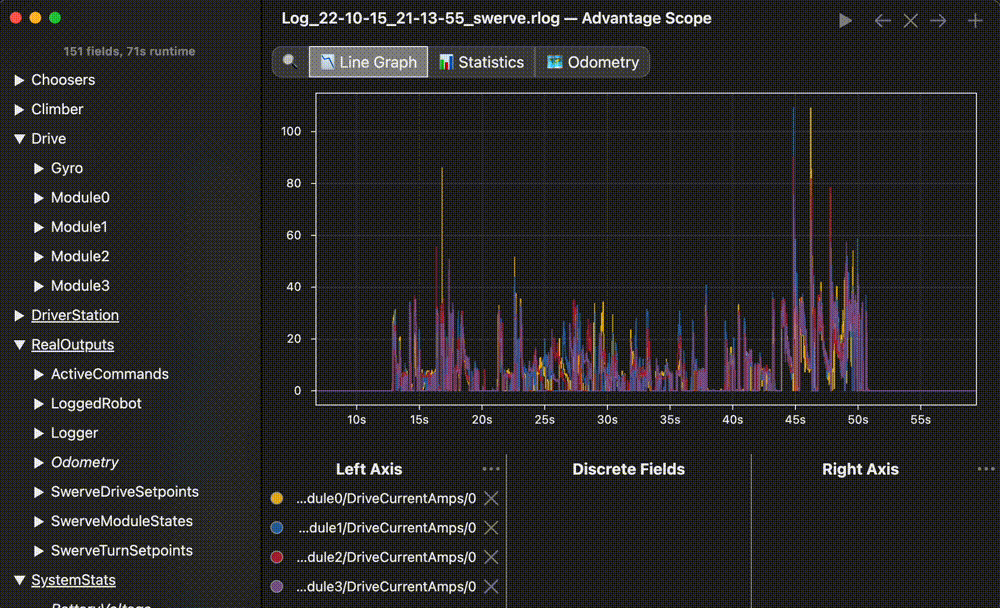This screenshot has width=1000, height=608.
Task: Remove Module3 DriveCurrentAmps from the Left Axis
Action: [x=491, y=587]
